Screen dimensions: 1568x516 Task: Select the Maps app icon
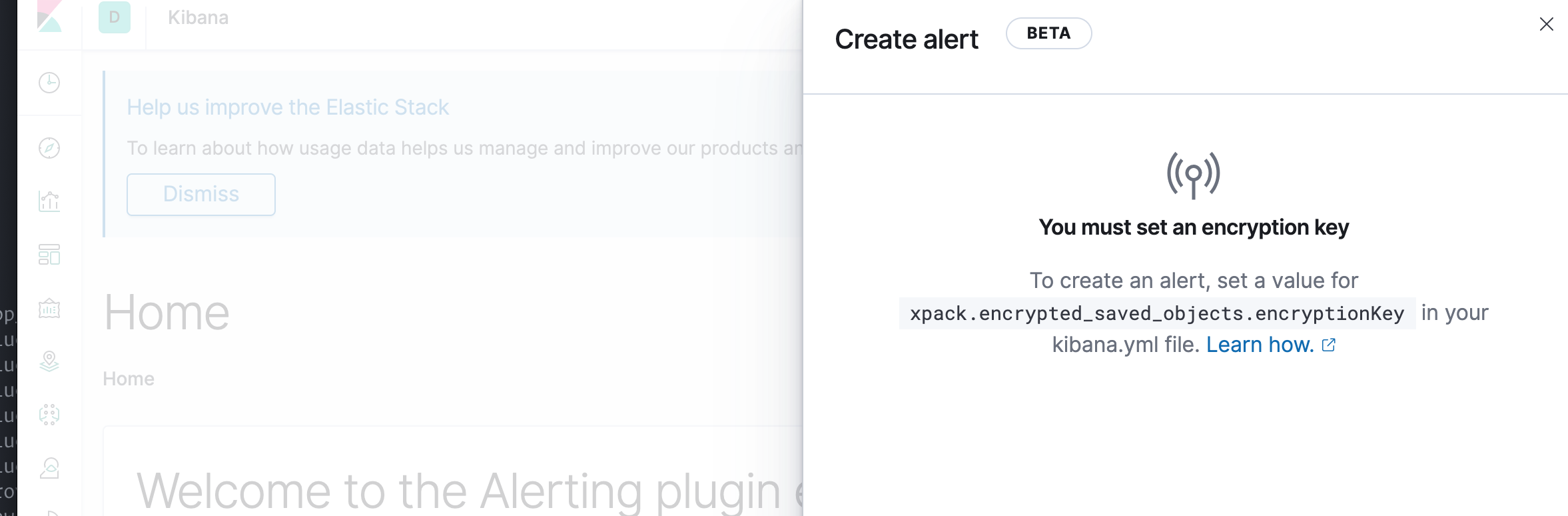coord(50,362)
